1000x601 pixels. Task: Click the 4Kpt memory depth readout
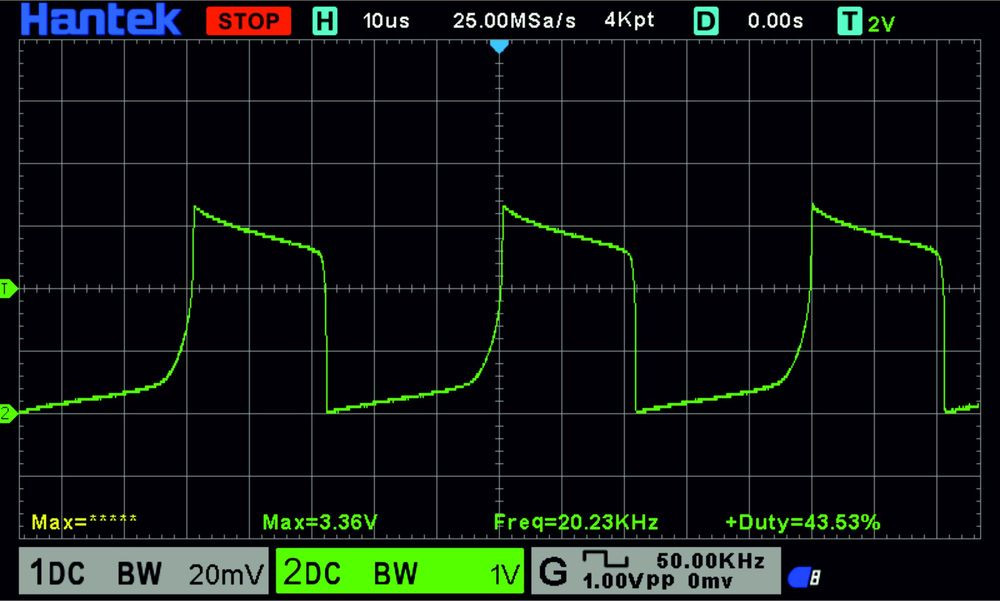[x=629, y=20]
